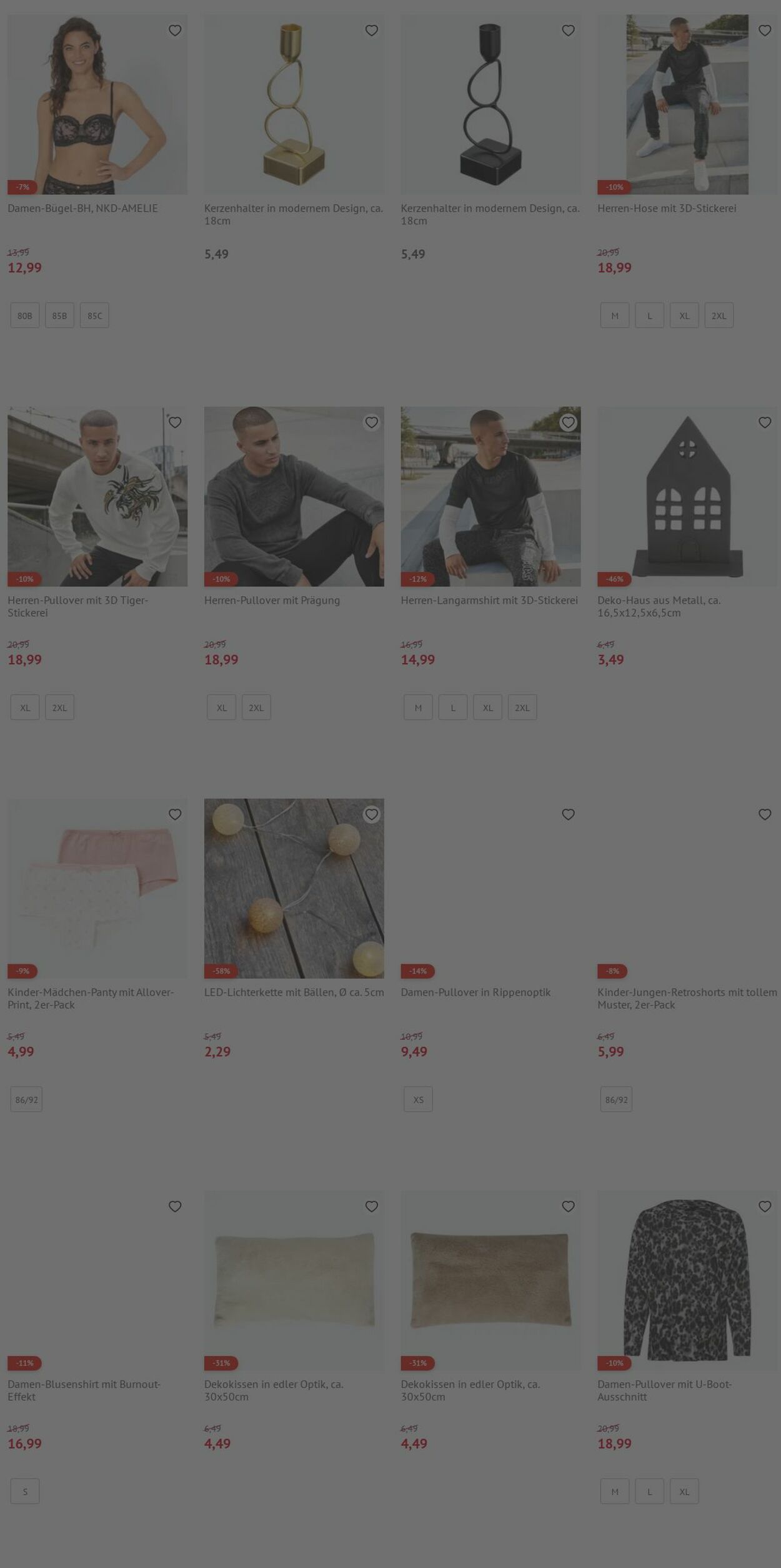781x1568 pixels.
Task: Add Damen-Bügel-BH NKD-AMELIE to wishlist
Action: 175,31
